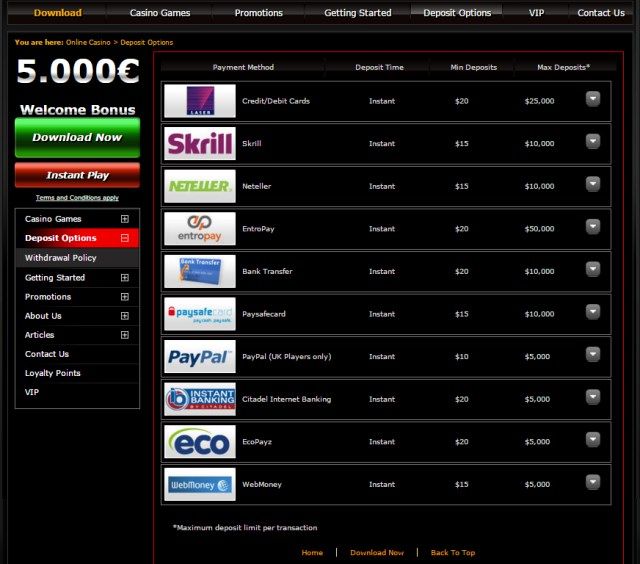Click the entropay logo
This screenshot has width=640, height=564.
pyautogui.click(x=200, y=229)
